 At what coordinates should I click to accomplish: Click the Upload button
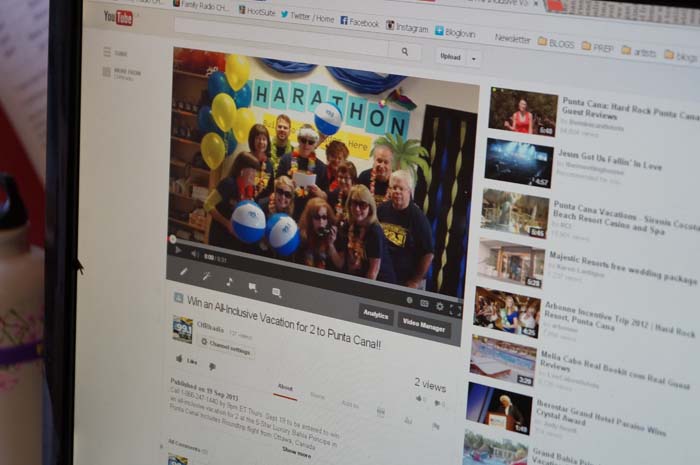pos(451,57)
